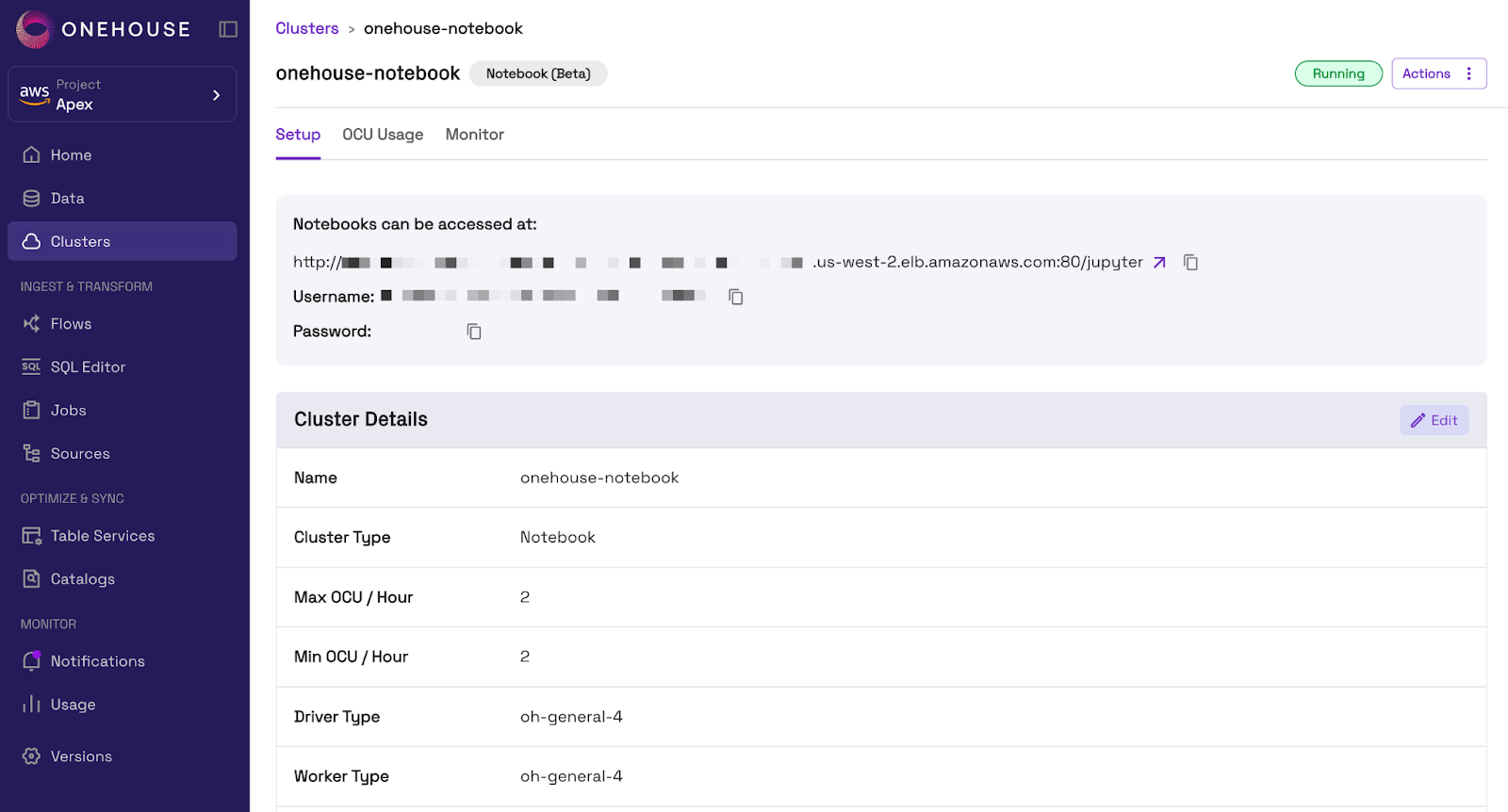Open the Actions three-dot menu icon
The image size is (1508, 812).
1468,73
